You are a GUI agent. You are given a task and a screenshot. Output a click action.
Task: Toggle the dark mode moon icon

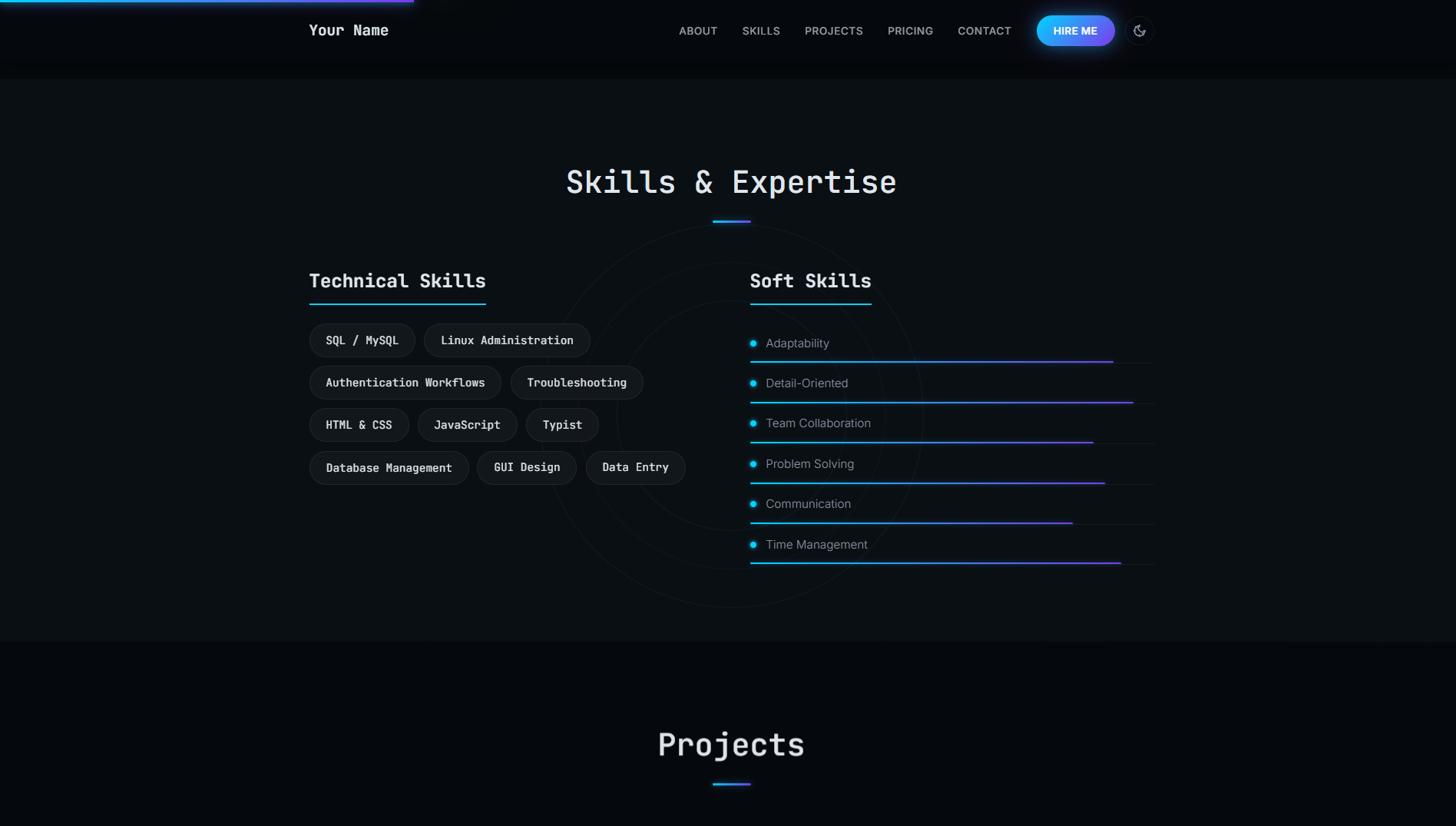(x=1140, y=31)
